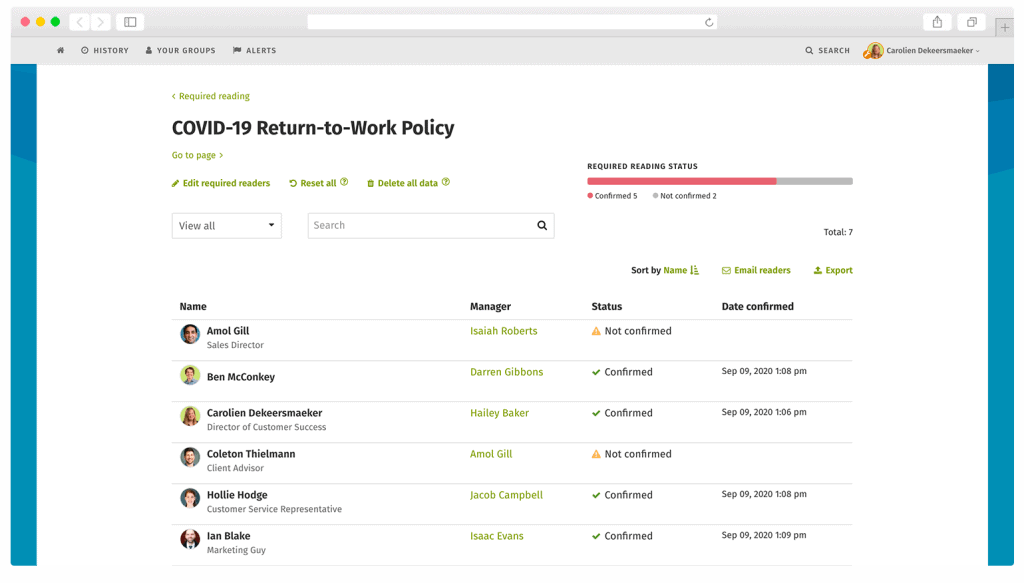This screenshot has width=1024, height=583.
Task: Expand Carolien Dekeersmaeker user menu
Action: point(923,50)
